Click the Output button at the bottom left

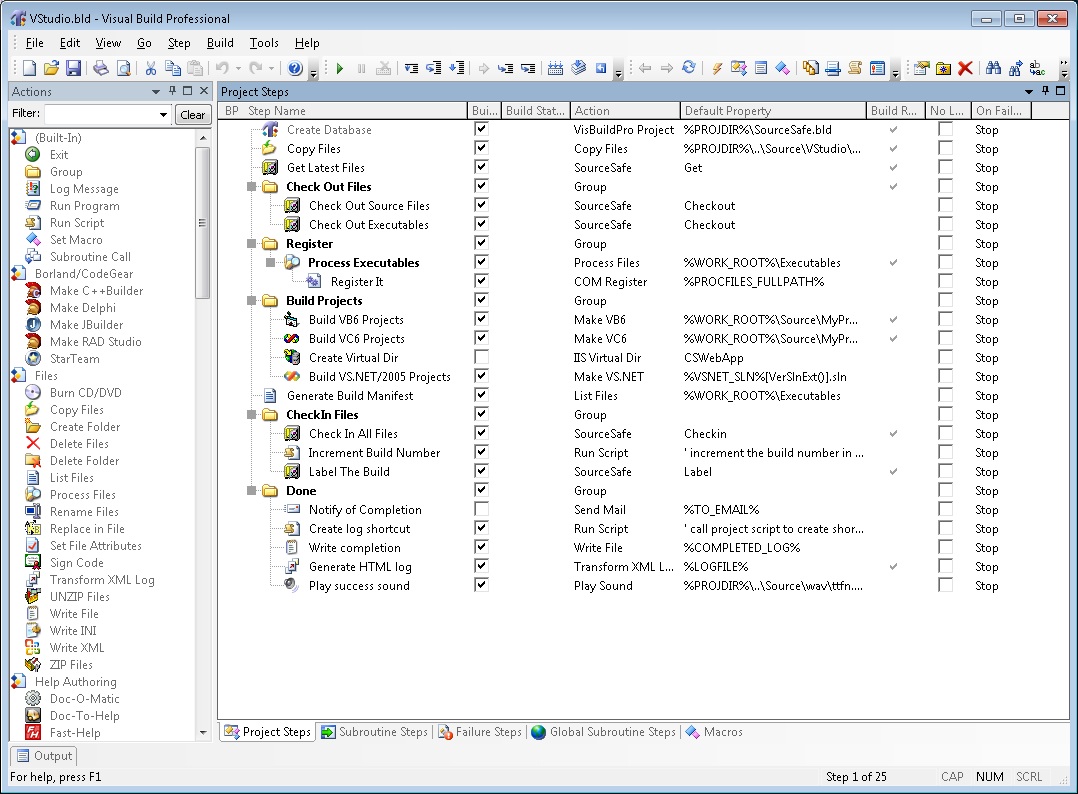point(42,756)
